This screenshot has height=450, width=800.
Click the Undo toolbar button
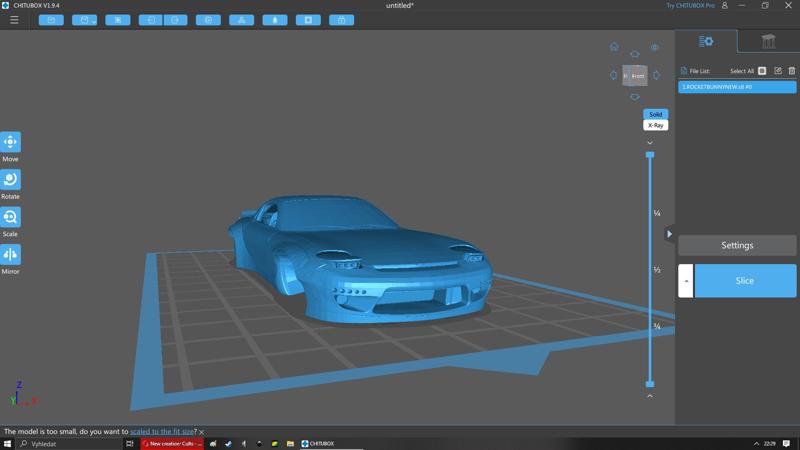coord(151,20)
